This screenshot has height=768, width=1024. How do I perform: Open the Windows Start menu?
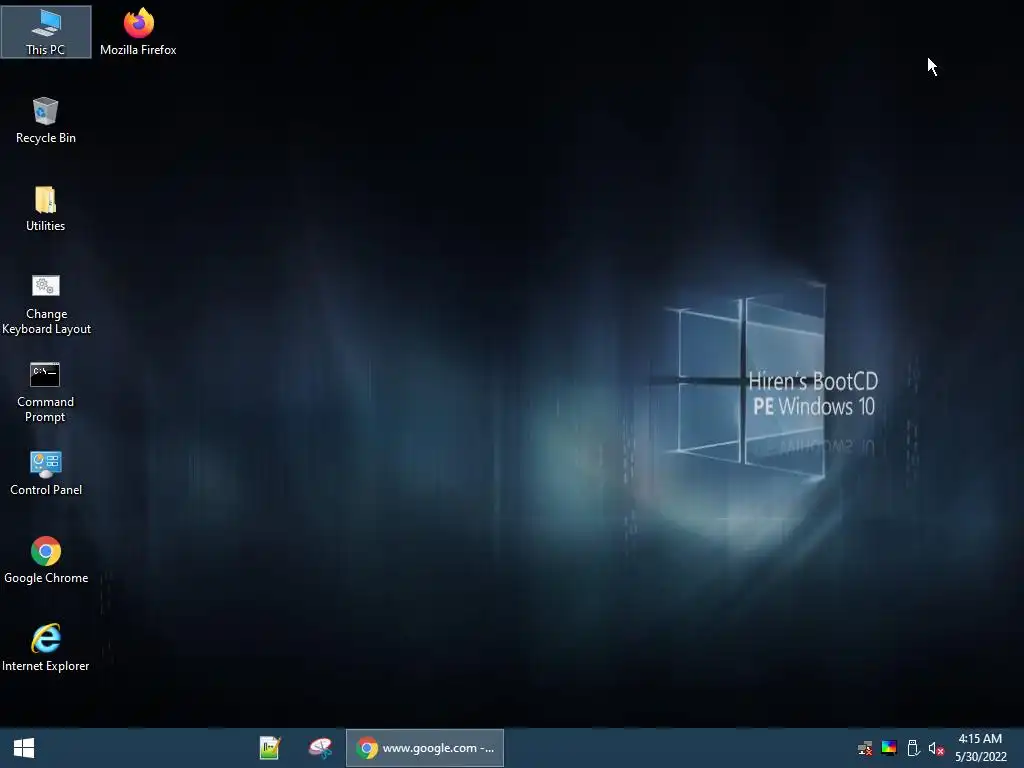24,748
